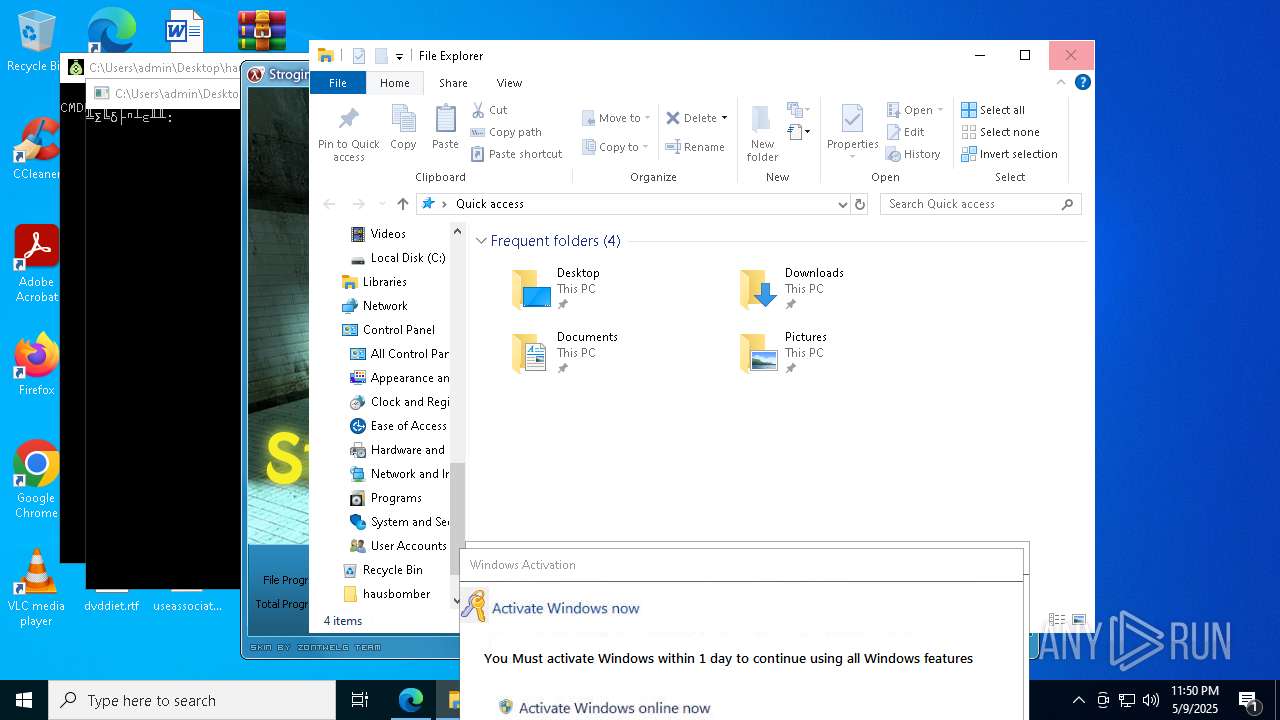1280x720 pixels.
Task: Click the taskbar search box
Action: 192,700
